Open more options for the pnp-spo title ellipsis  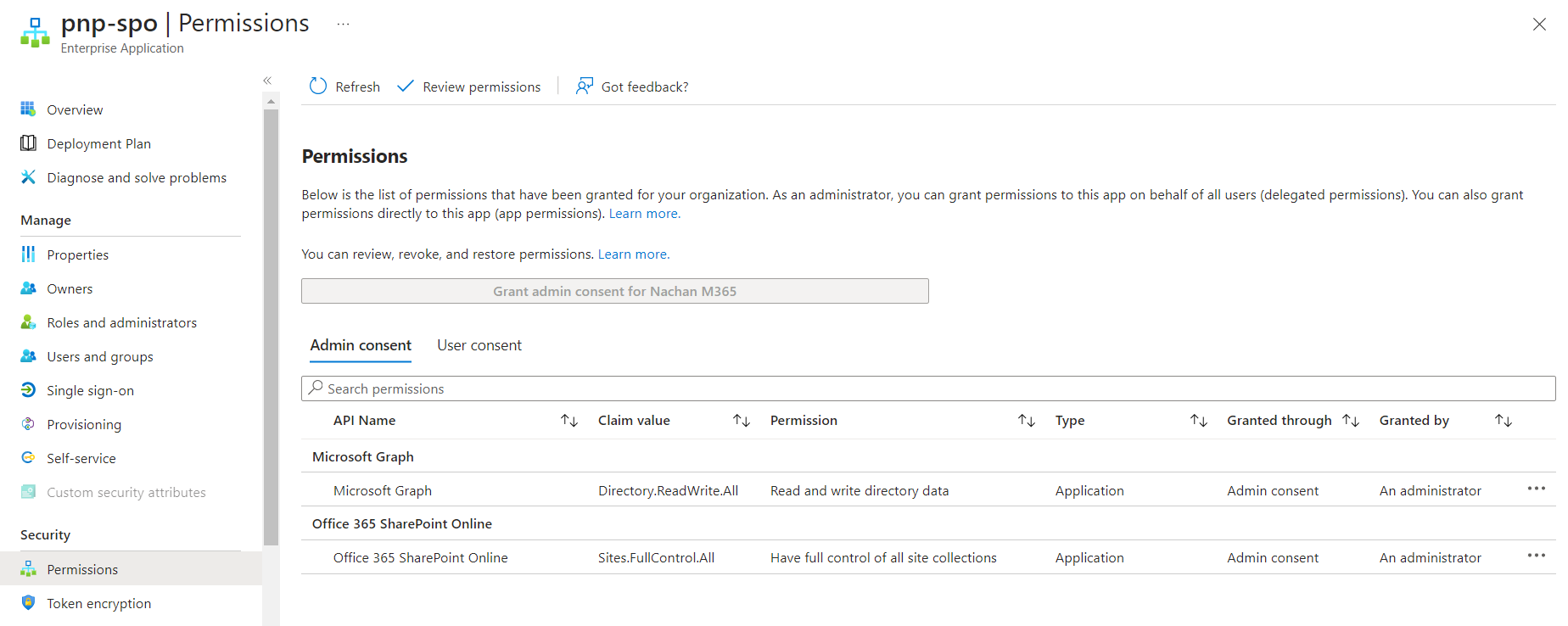pyautogui.click(x=343, y=24)
